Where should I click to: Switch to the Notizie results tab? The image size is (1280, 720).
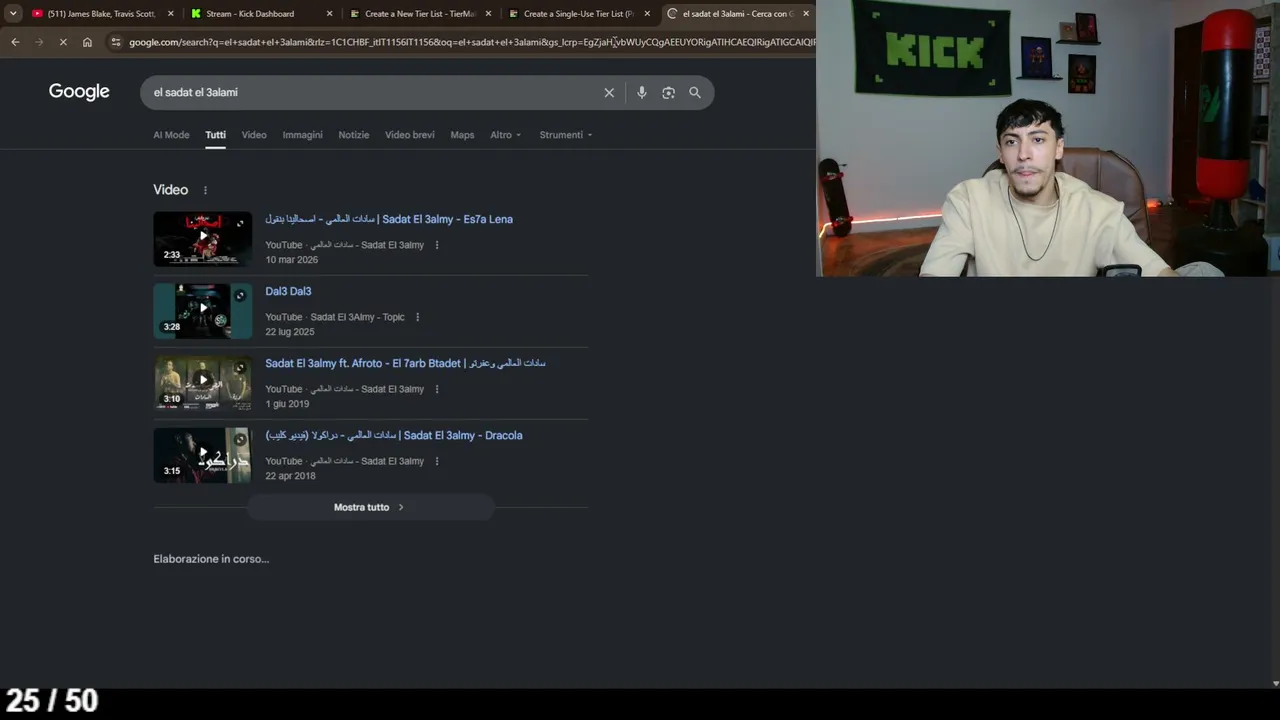[x=354, y=135]
